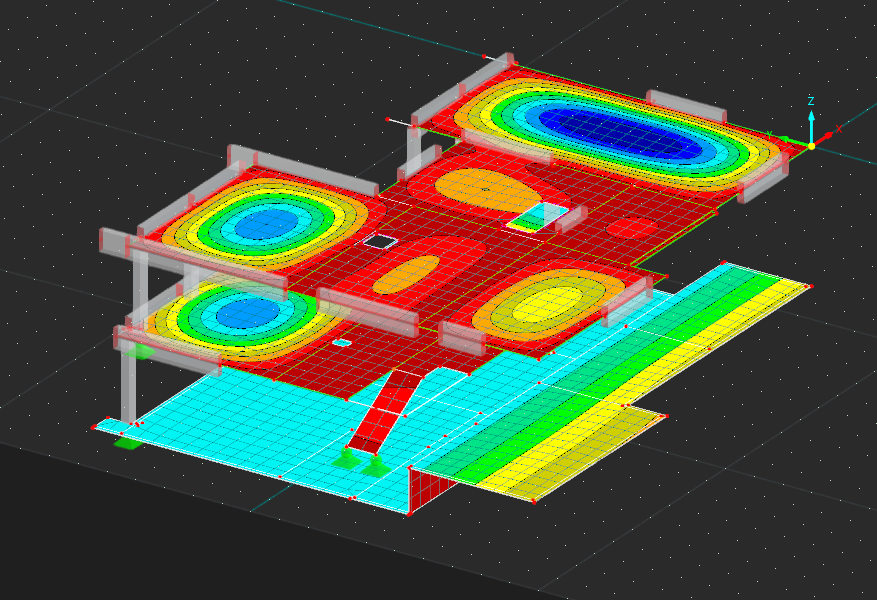Select the large orange contour below the top-right panel
Image resolution: width=877 pixels, height=600 pixels.
484,190
